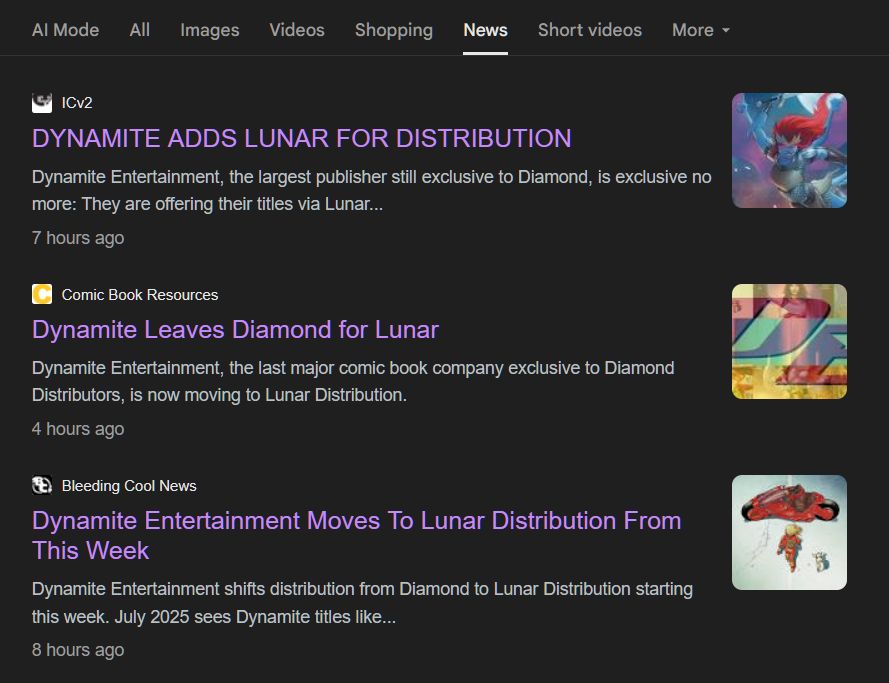Screen dimensions: 889x683
Task: Select the News tab
Action: coord(485,29)
